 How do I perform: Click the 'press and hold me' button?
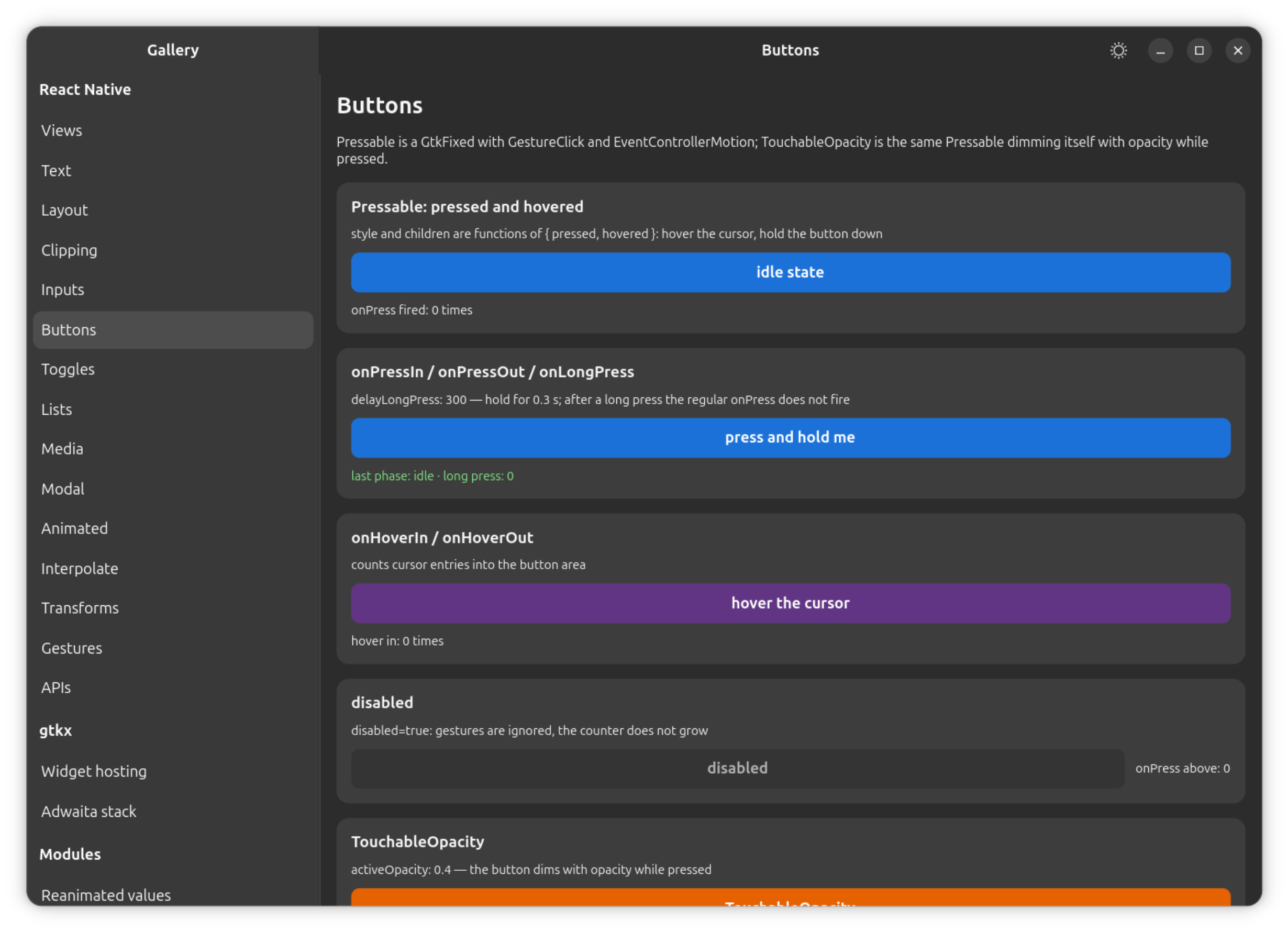point(791,438)
